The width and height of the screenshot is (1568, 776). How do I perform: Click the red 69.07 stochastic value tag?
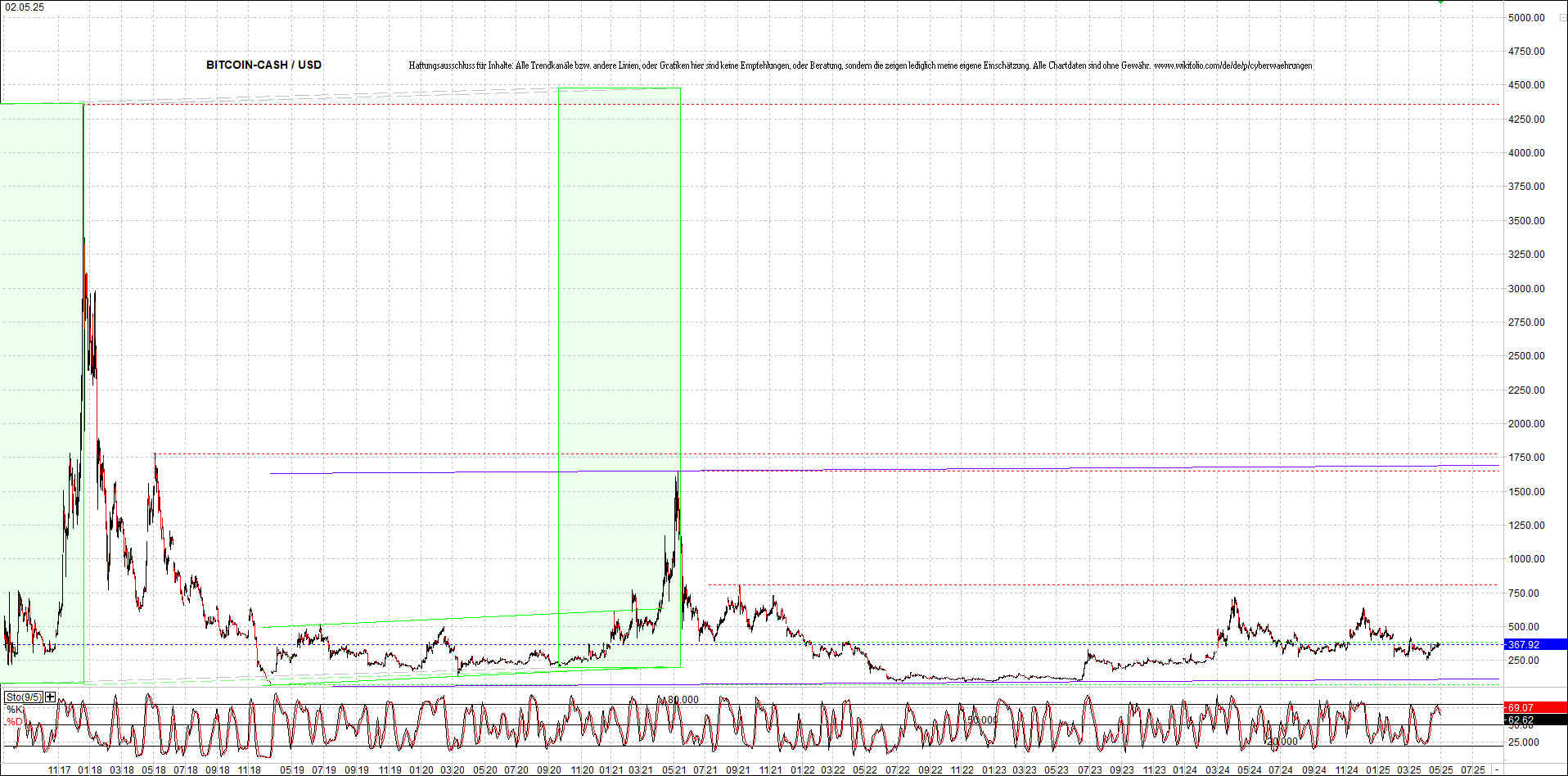(x=1535, y=707)
